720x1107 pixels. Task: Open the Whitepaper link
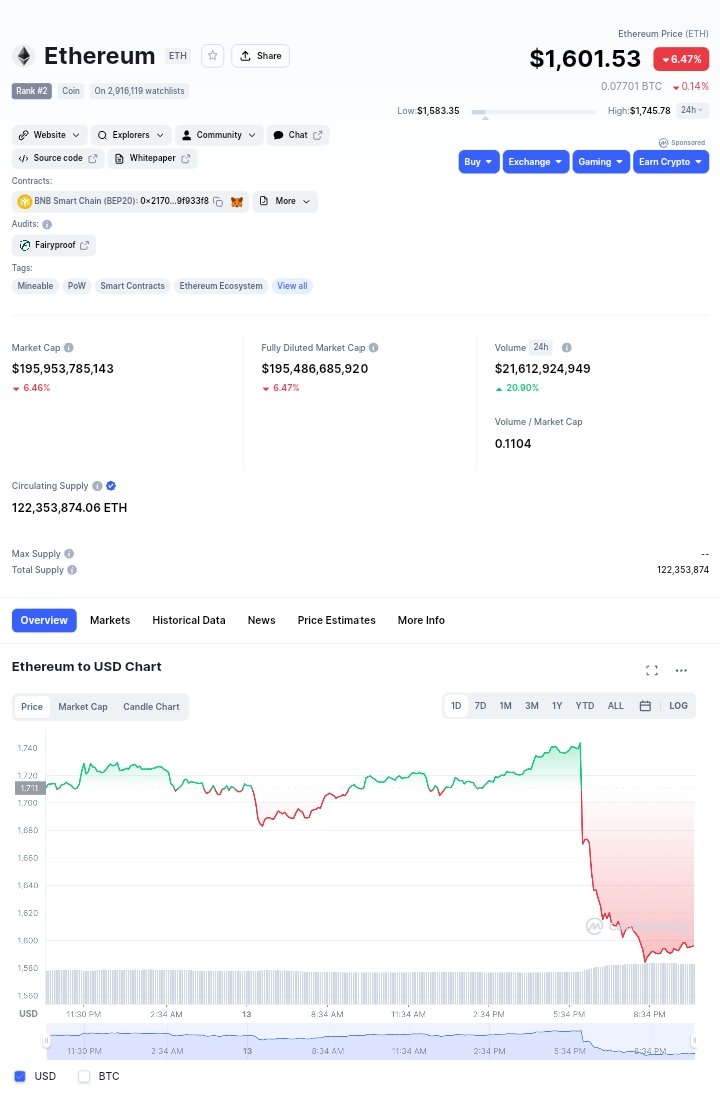(x=152, y=158)
